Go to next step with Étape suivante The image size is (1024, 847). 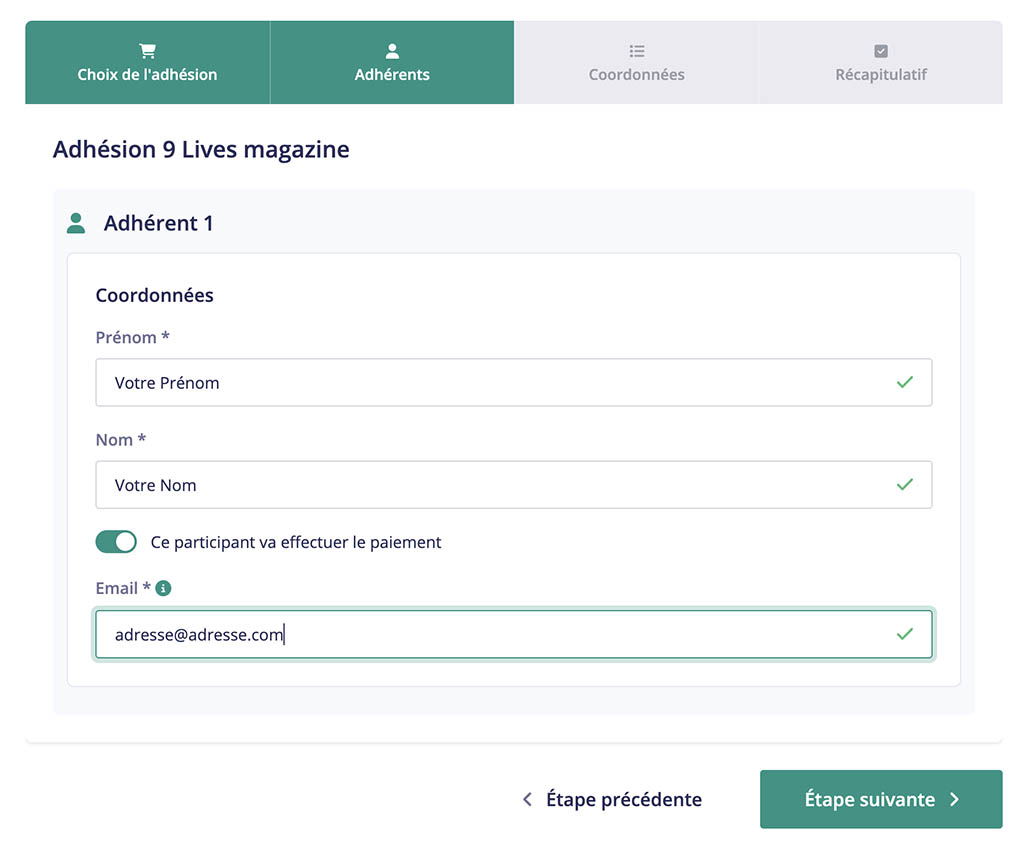[x=881, y=799]
